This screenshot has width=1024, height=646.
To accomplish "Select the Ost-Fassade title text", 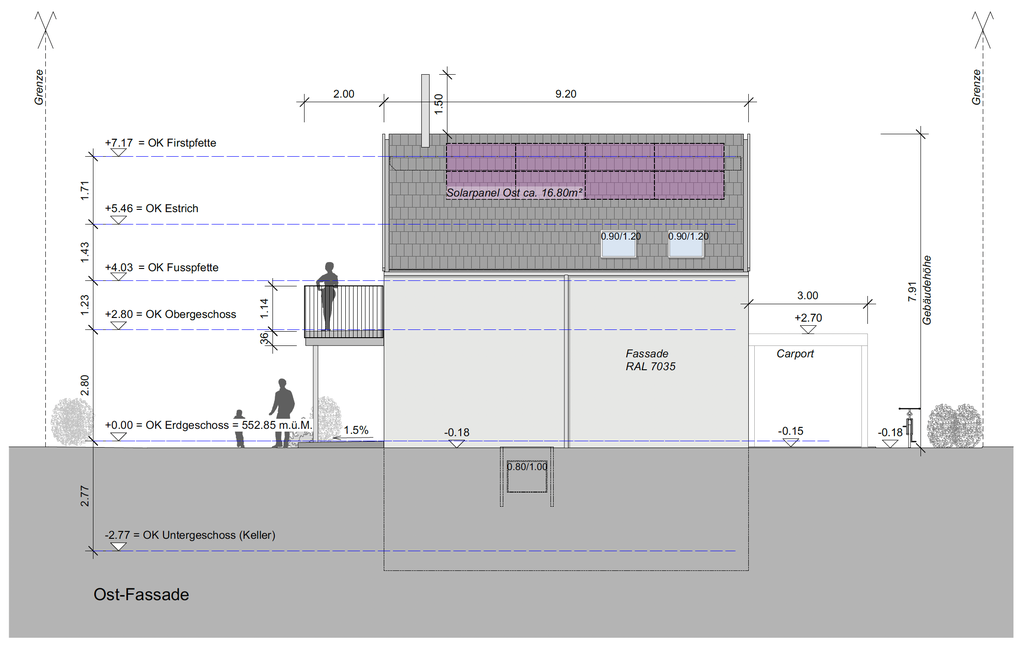I will [x=141, y=595].
